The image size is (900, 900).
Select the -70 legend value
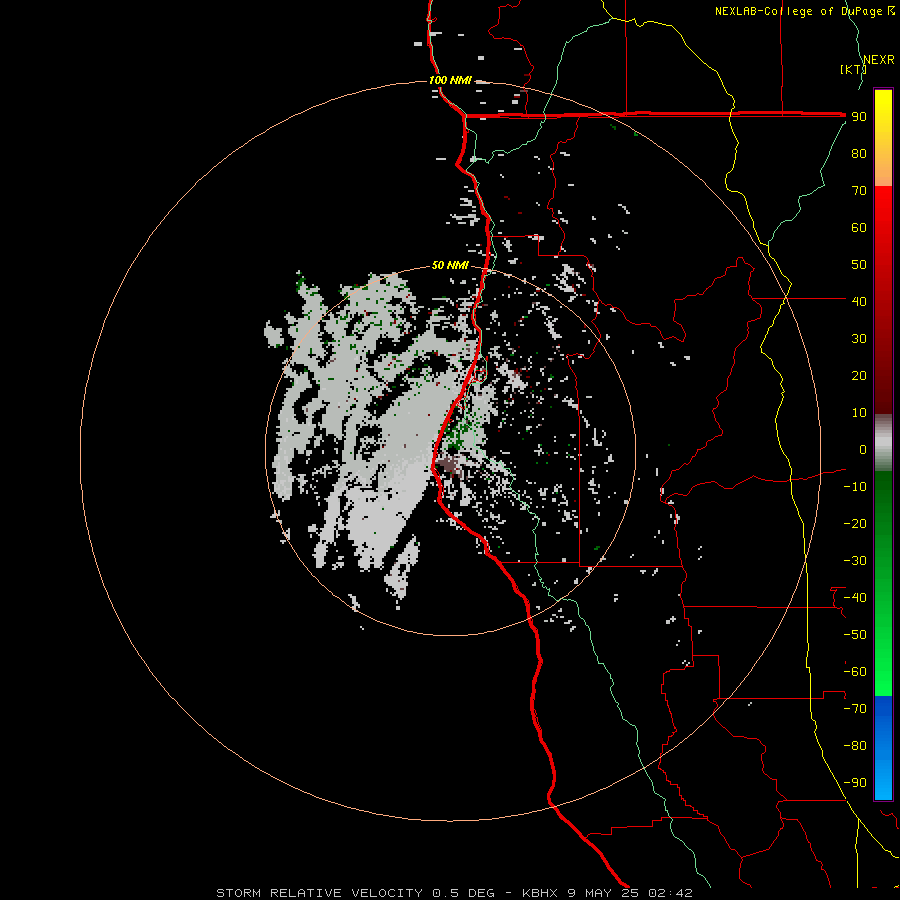[855, 709]
